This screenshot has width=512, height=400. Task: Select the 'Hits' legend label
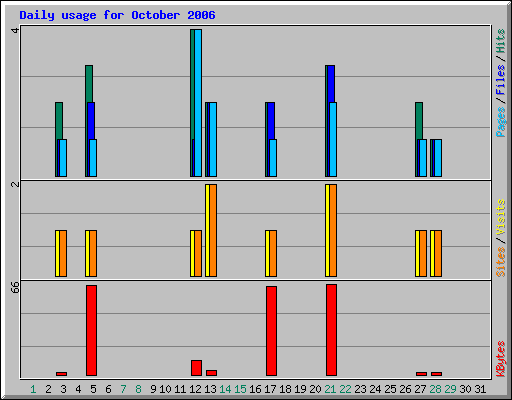(500, 41)
